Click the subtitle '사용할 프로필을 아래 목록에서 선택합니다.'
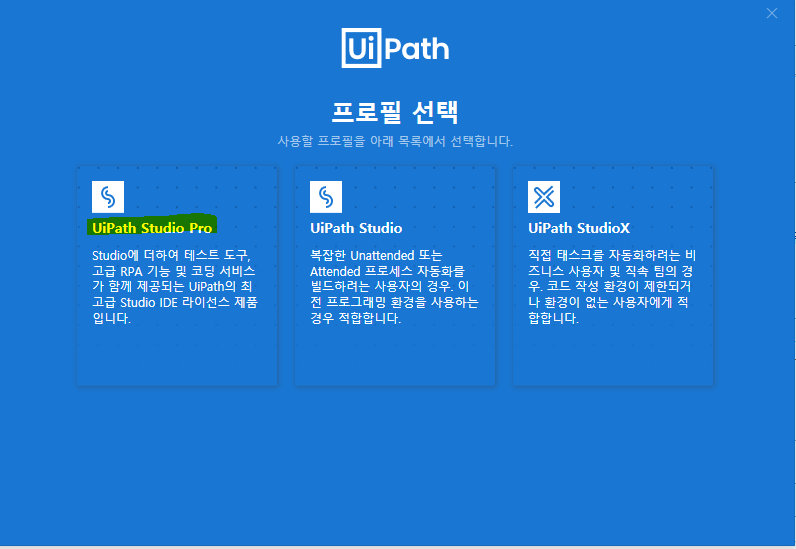 (395, 141)
